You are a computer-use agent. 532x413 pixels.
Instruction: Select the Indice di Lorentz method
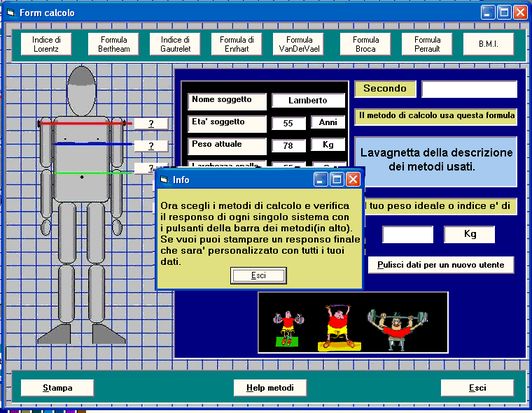pyautogui.click(x=46, y=44)
